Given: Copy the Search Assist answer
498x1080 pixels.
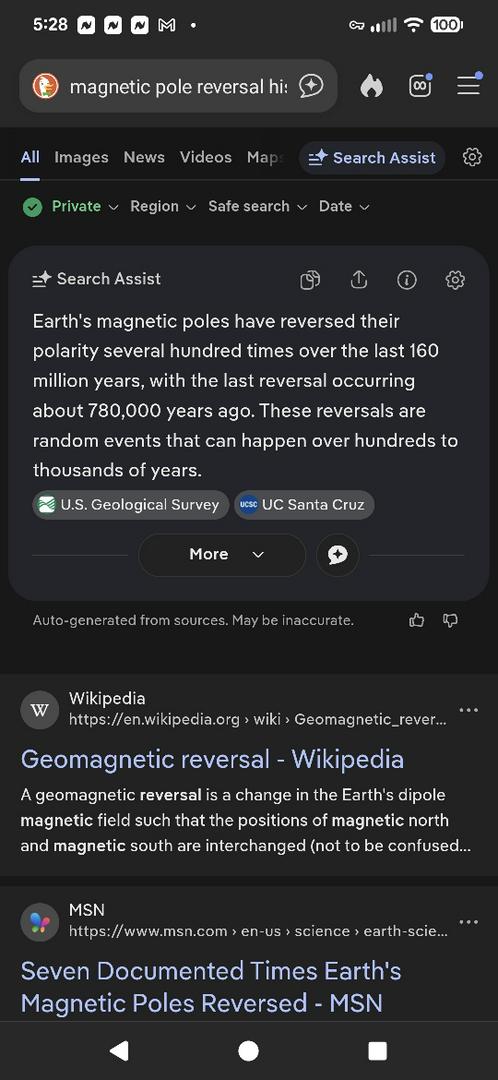Looking at the screenshot, I should [x=310, y=280].
